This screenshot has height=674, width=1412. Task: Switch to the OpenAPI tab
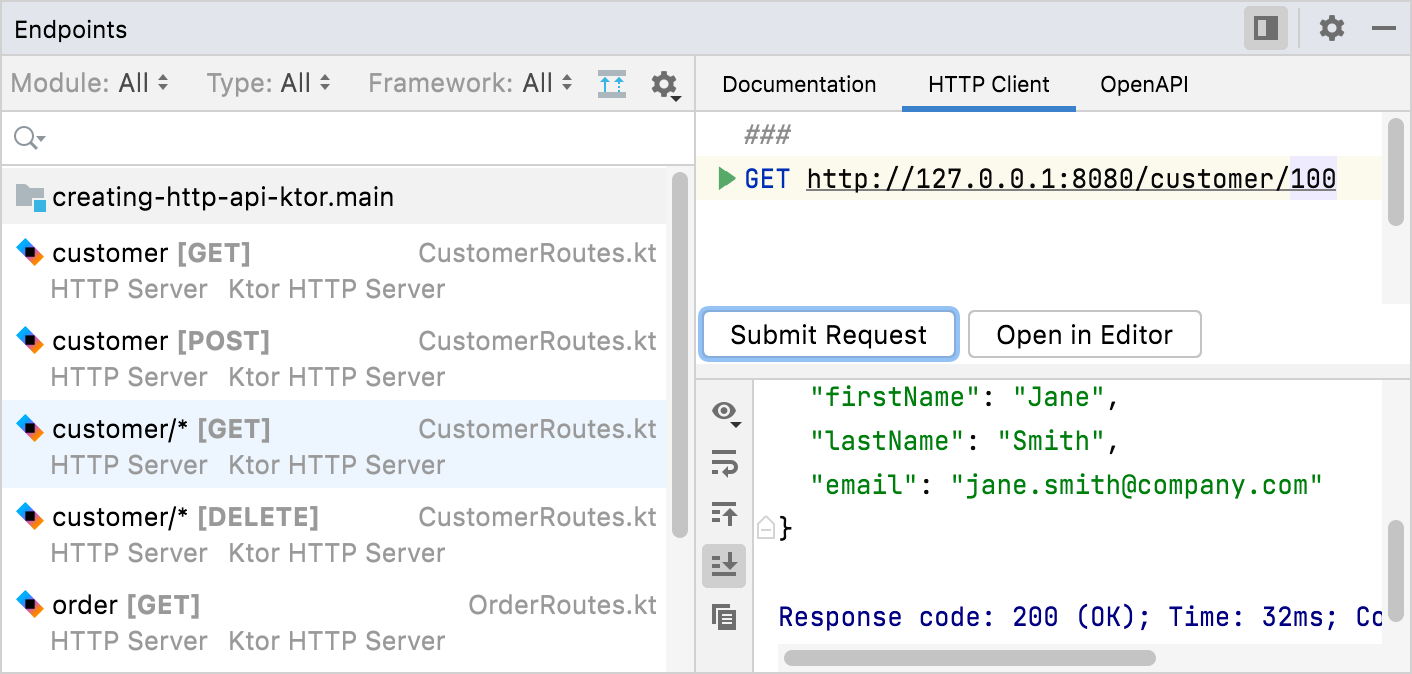point(1144,84)
